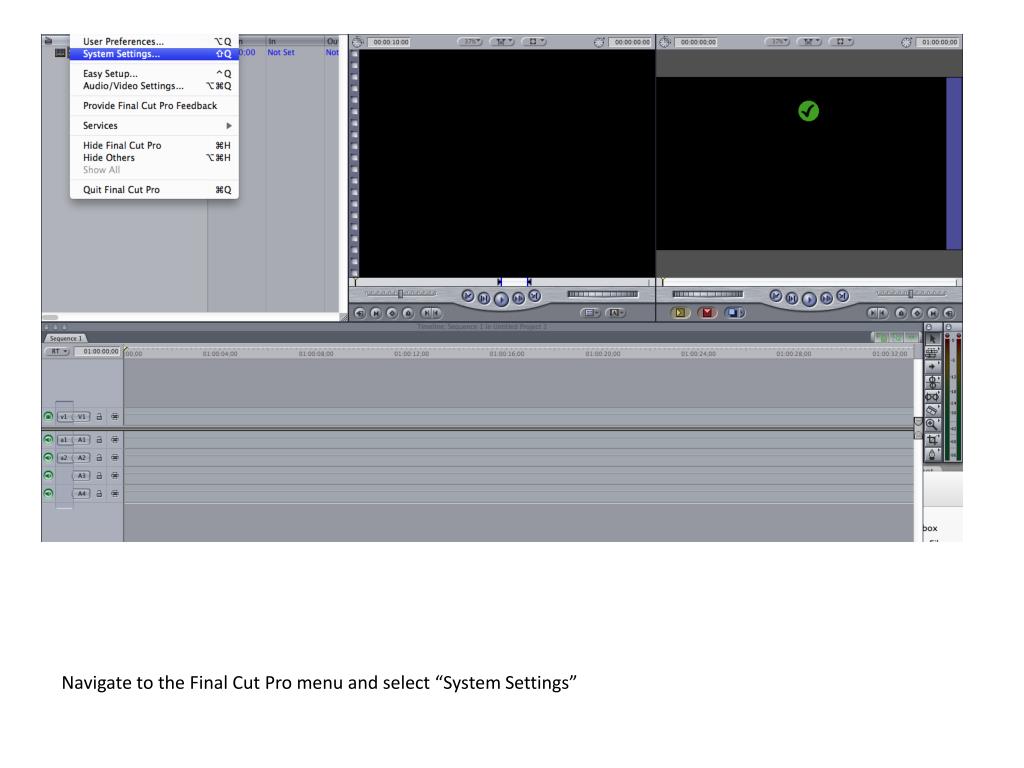Click Viewer's Go to Next Edit button
1024x768 pixels.
click(534, 296)
